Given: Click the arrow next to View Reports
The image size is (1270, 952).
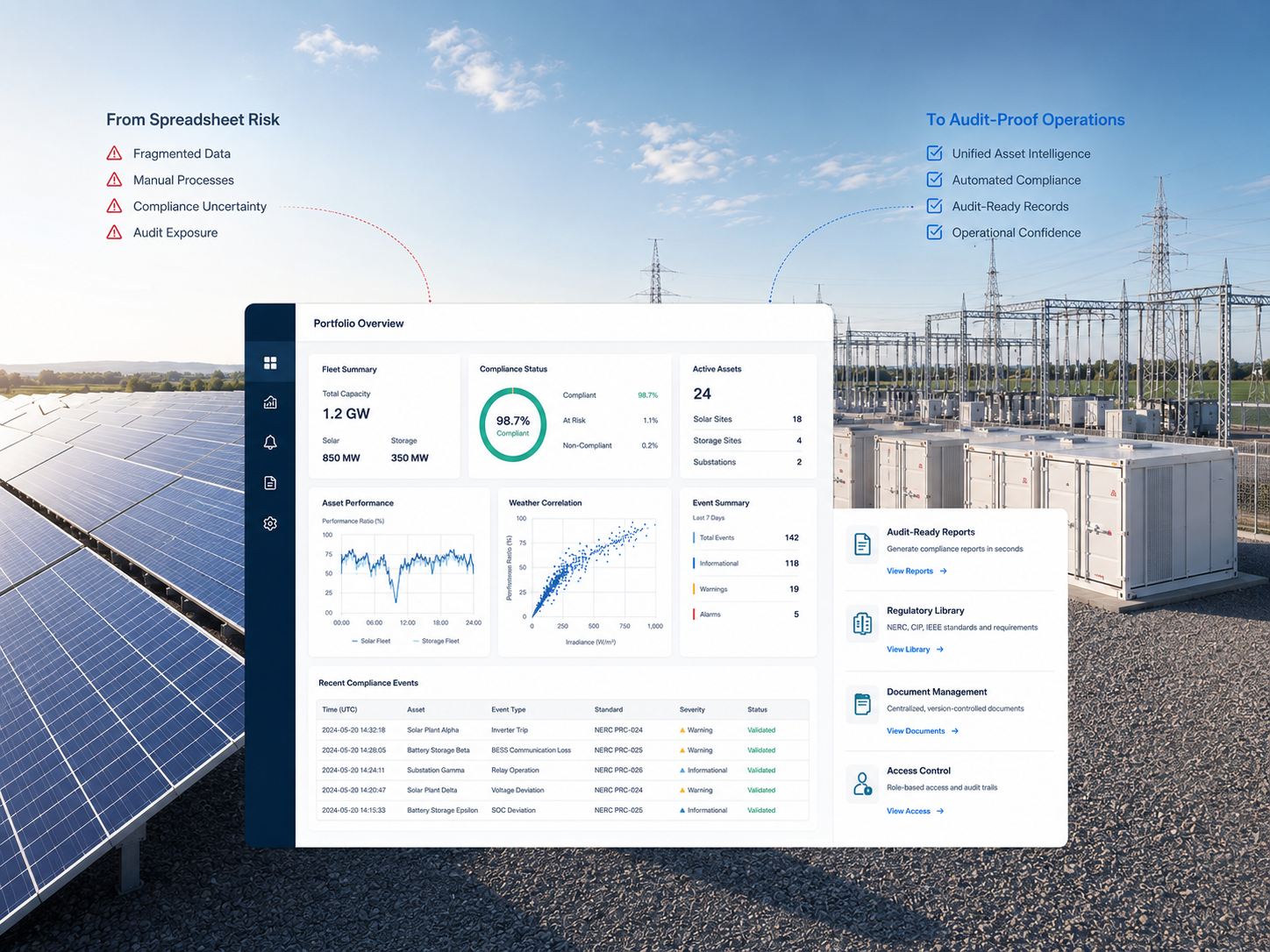Looking at the screenshot, I should (944, 572).
